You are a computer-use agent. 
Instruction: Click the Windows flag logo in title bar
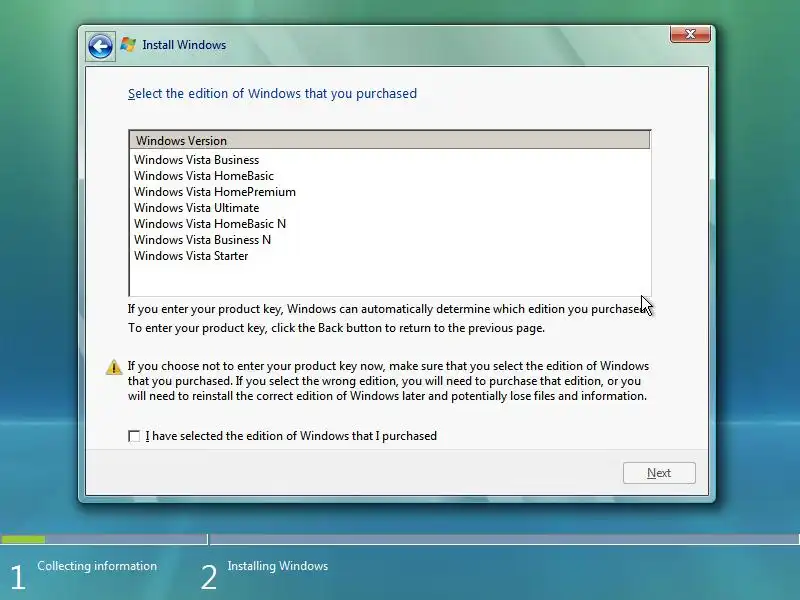128,45
